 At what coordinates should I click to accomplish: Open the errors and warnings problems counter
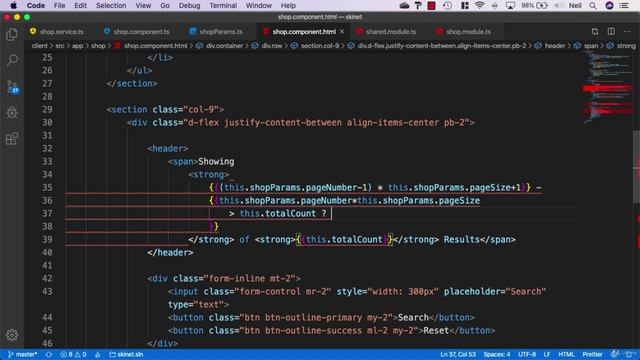73,354
